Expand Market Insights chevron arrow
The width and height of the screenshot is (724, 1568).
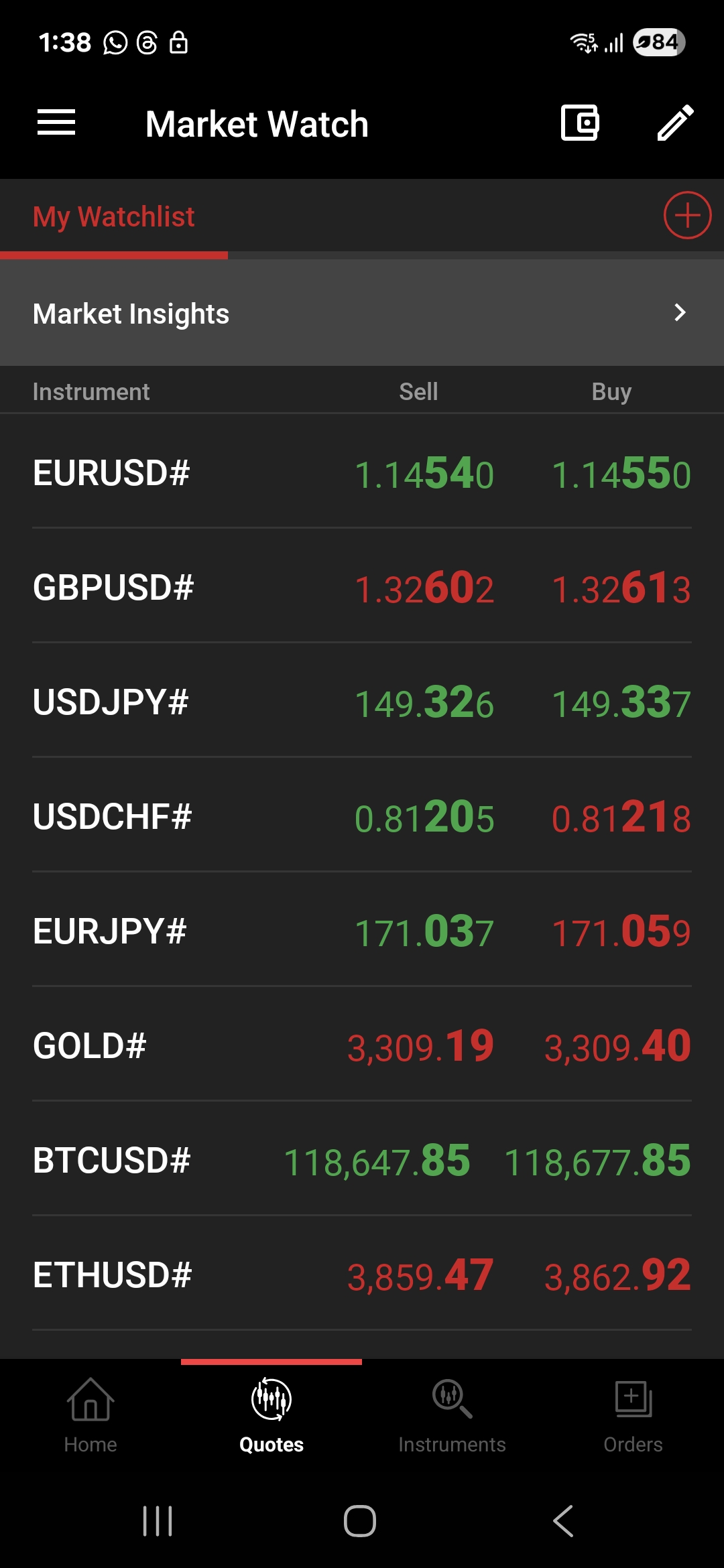680,312
